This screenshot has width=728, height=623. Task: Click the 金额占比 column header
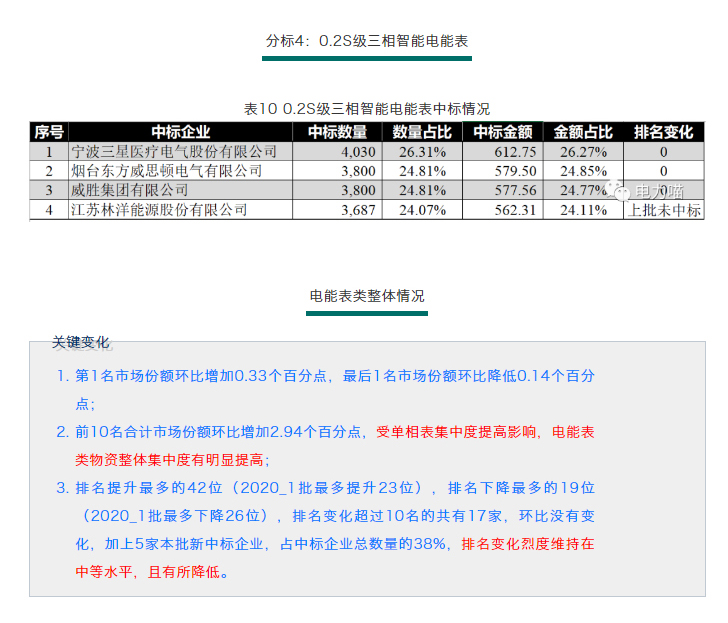point(583,132)
